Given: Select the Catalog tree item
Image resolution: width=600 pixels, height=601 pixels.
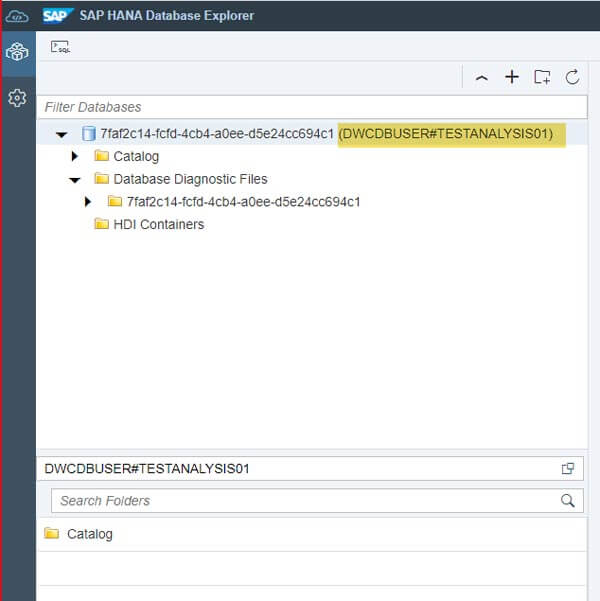Looking at the screenshot, I should pyautogui.click(x=136, y=156).
